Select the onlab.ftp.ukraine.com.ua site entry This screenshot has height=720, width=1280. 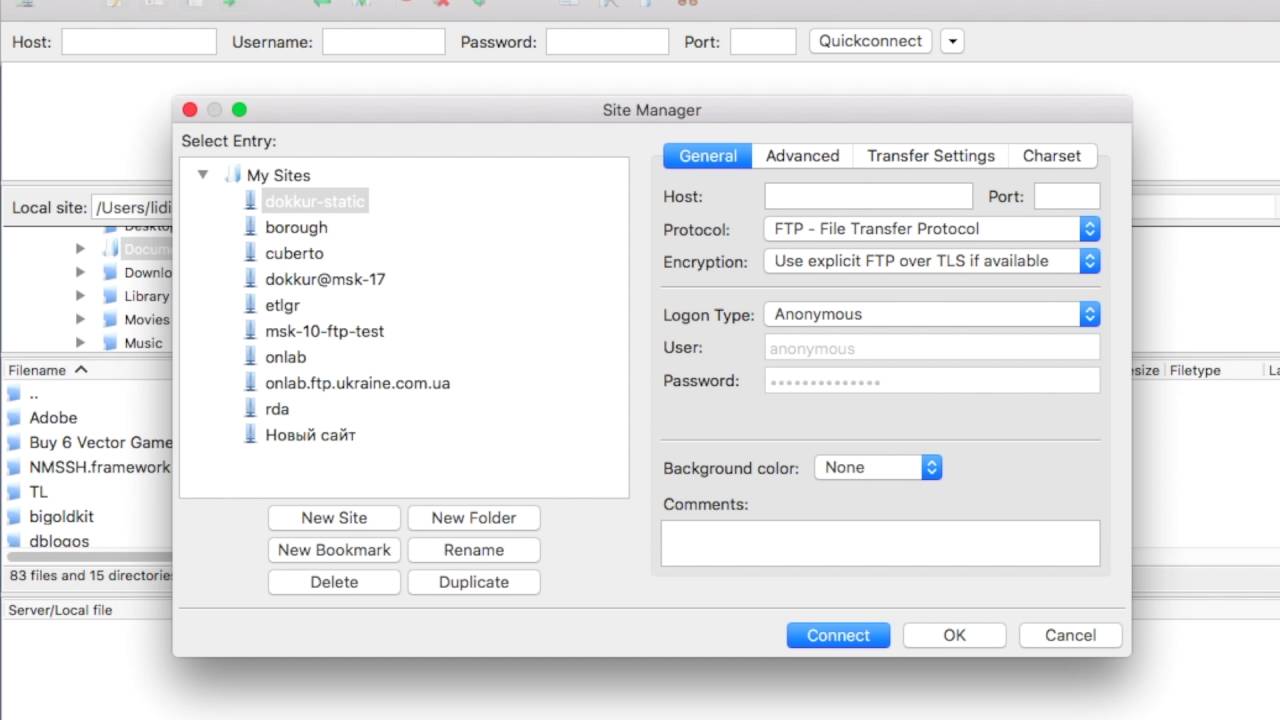pos(357,383)
